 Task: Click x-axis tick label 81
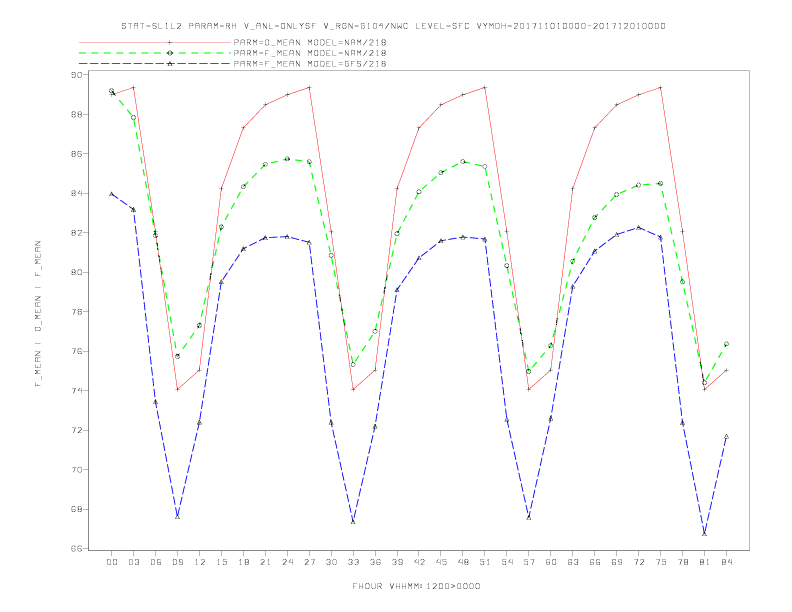pyautogui.click(x=705, y=562)
